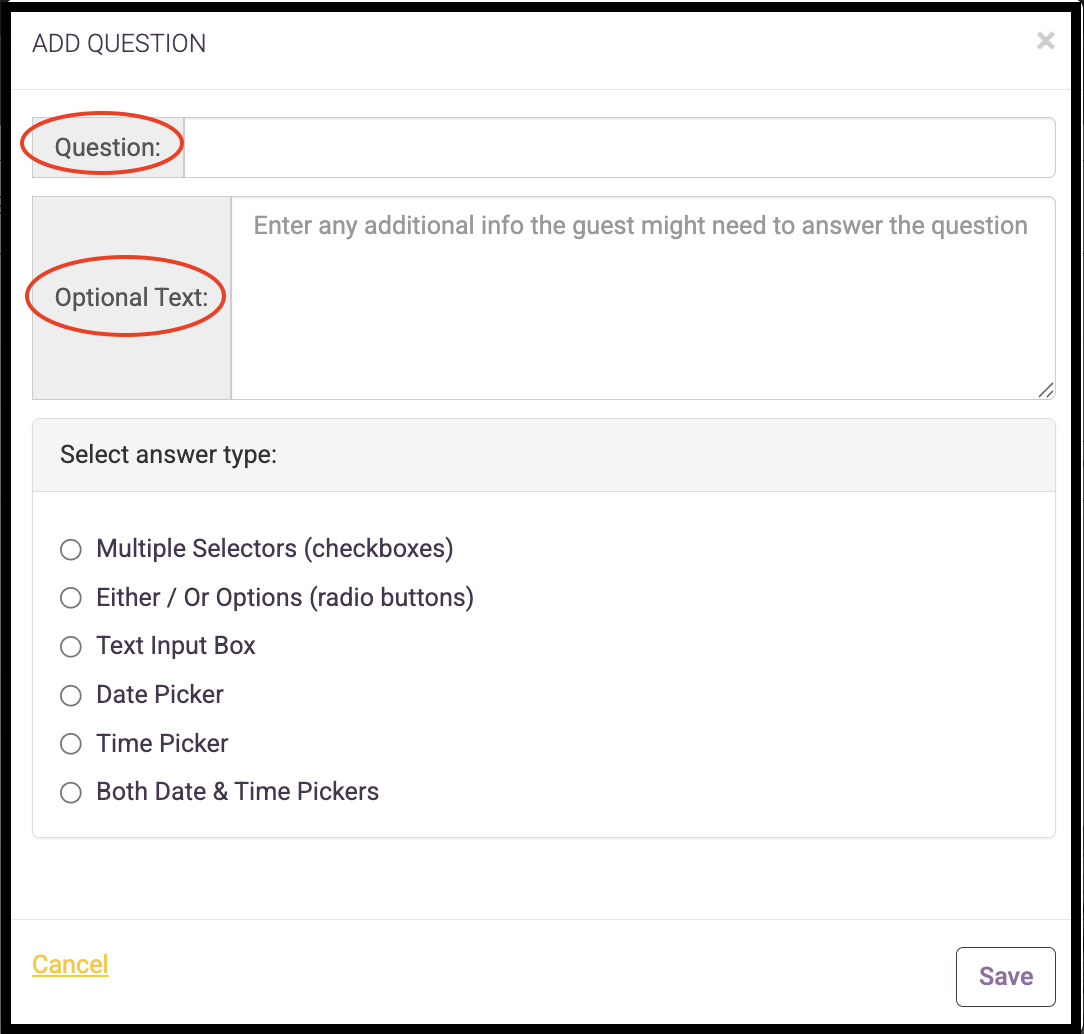1084x1034 pixels.
Task: Click the Both Date & Time Pickers label
Action: point(237,791)
